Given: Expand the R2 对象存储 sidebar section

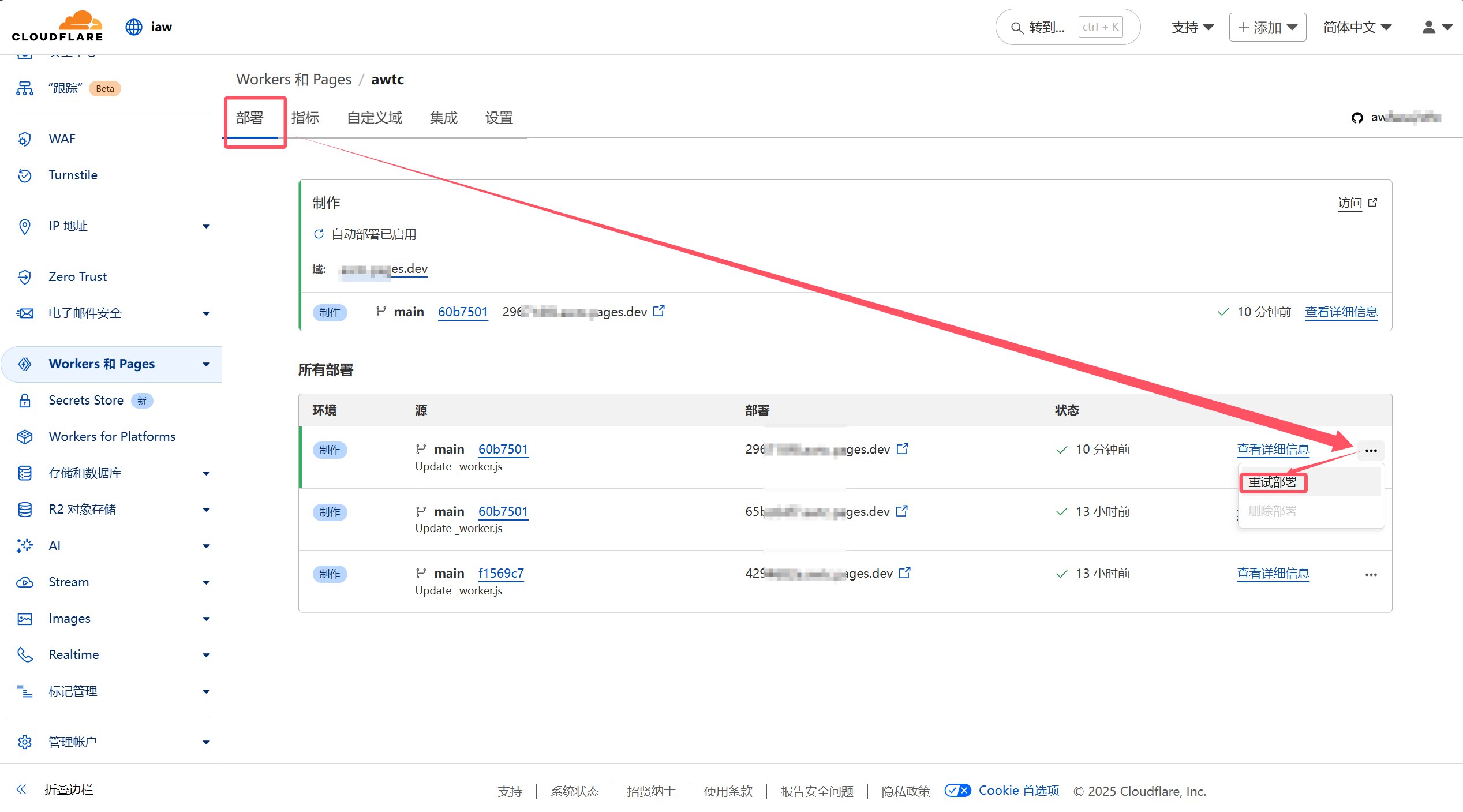Looking at the screenshot, I should click(206, 510).
